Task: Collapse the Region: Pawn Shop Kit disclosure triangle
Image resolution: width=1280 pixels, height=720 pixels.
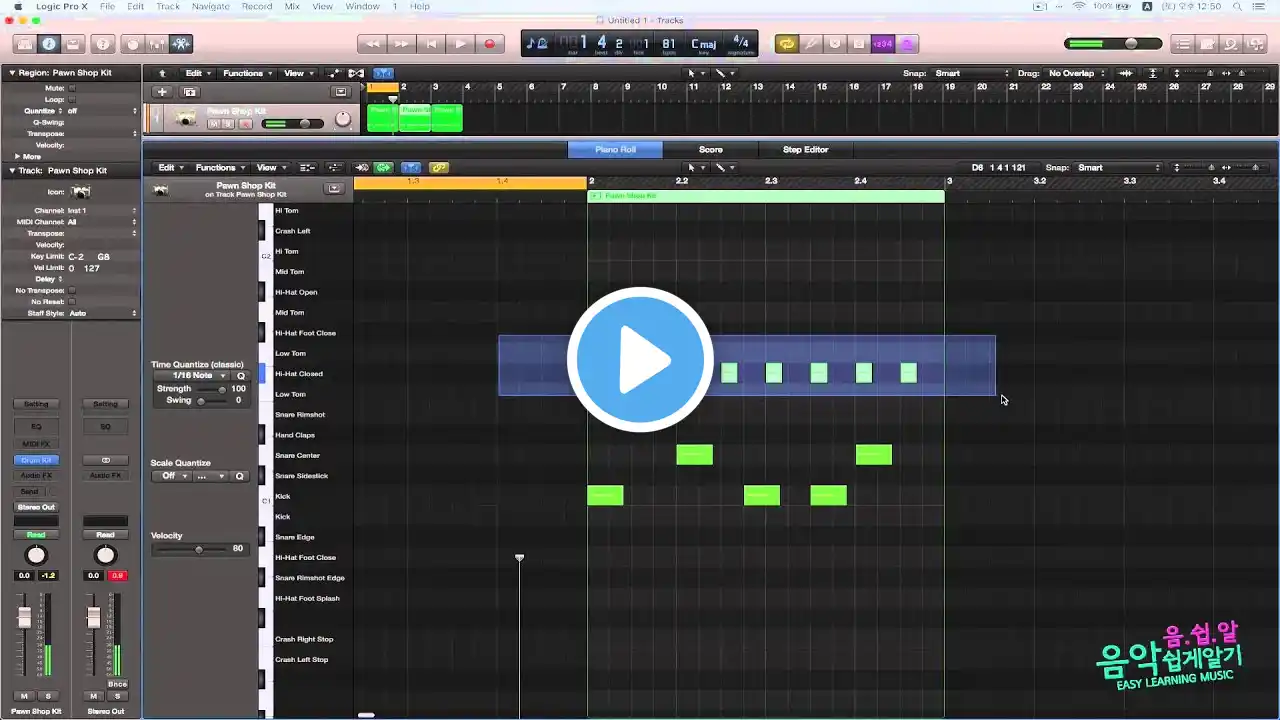Action: tap(12, 73)
